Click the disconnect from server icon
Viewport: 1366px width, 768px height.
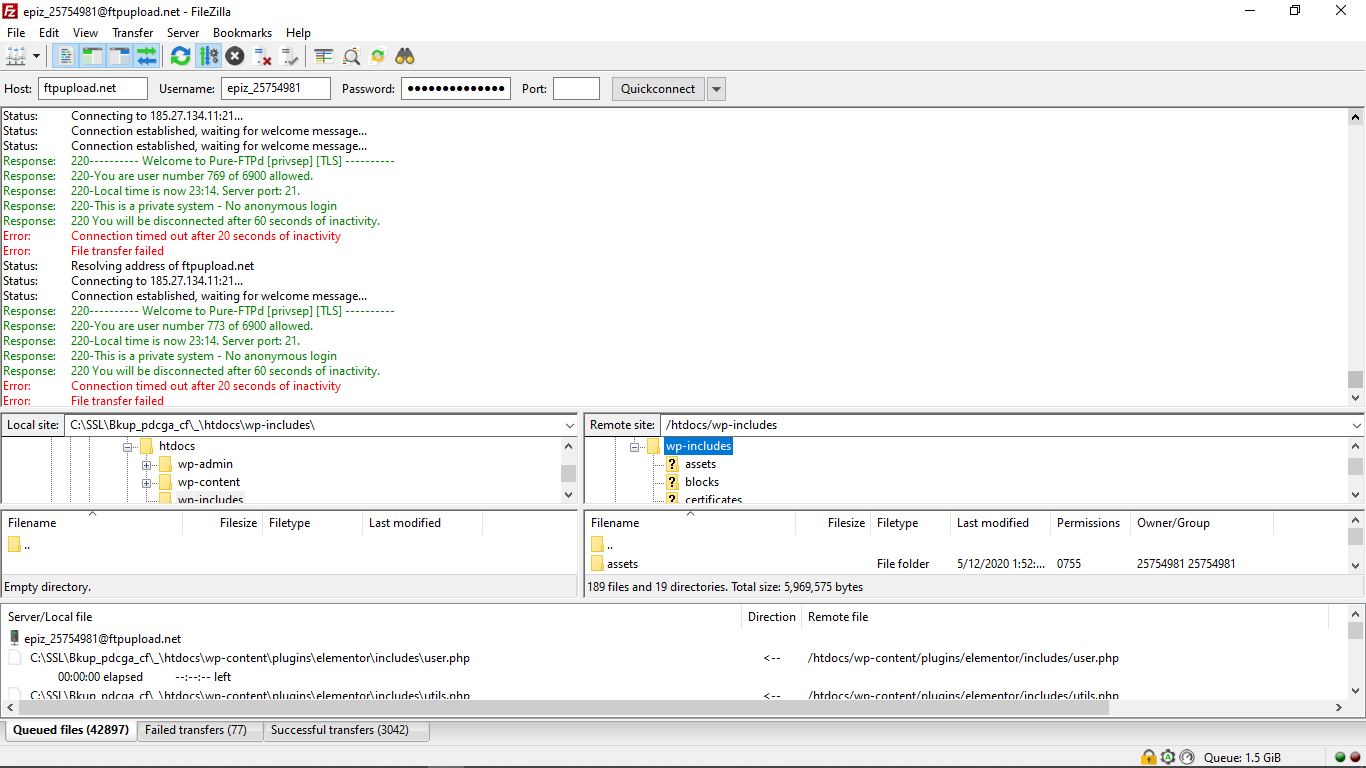(x=262, y=56)
